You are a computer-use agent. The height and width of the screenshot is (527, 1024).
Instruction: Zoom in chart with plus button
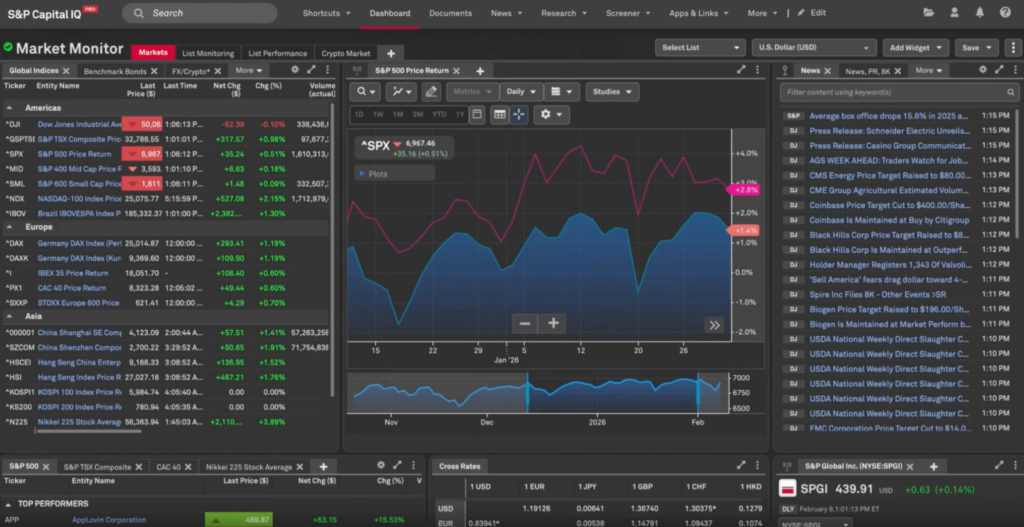tap(553, 323)
